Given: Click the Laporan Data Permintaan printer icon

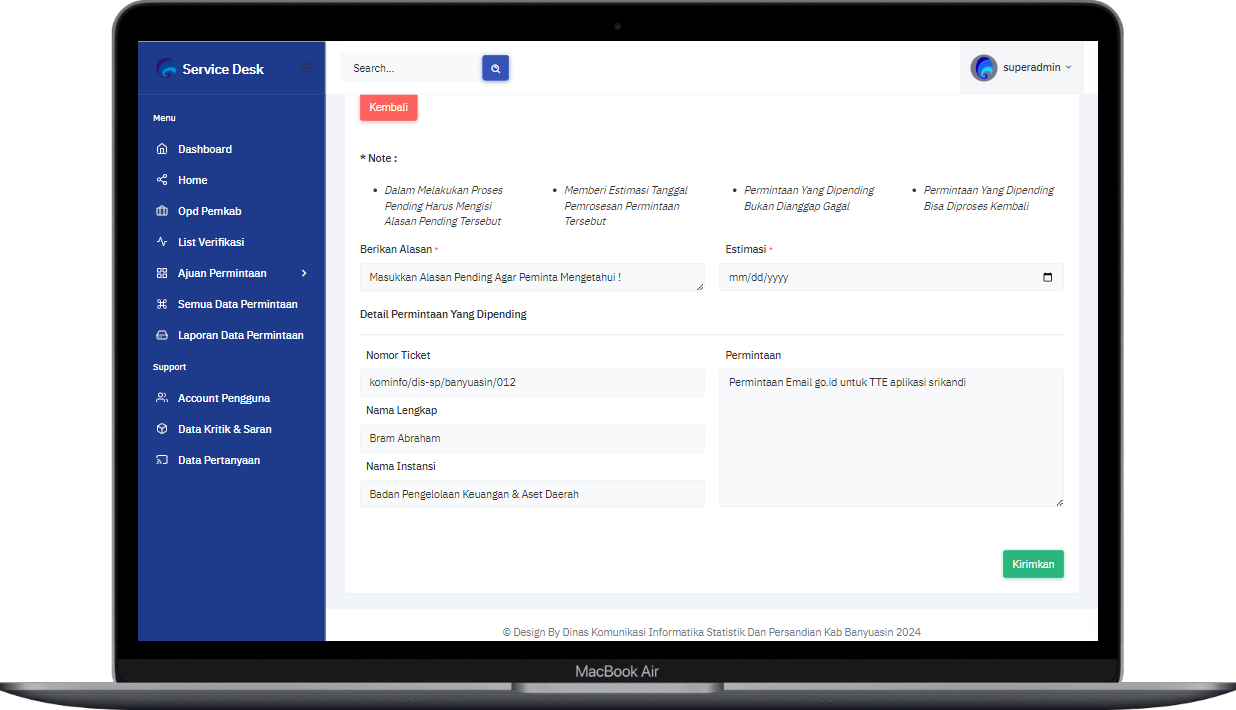Looking at the screenshot, I should click(x=162, y=335).
